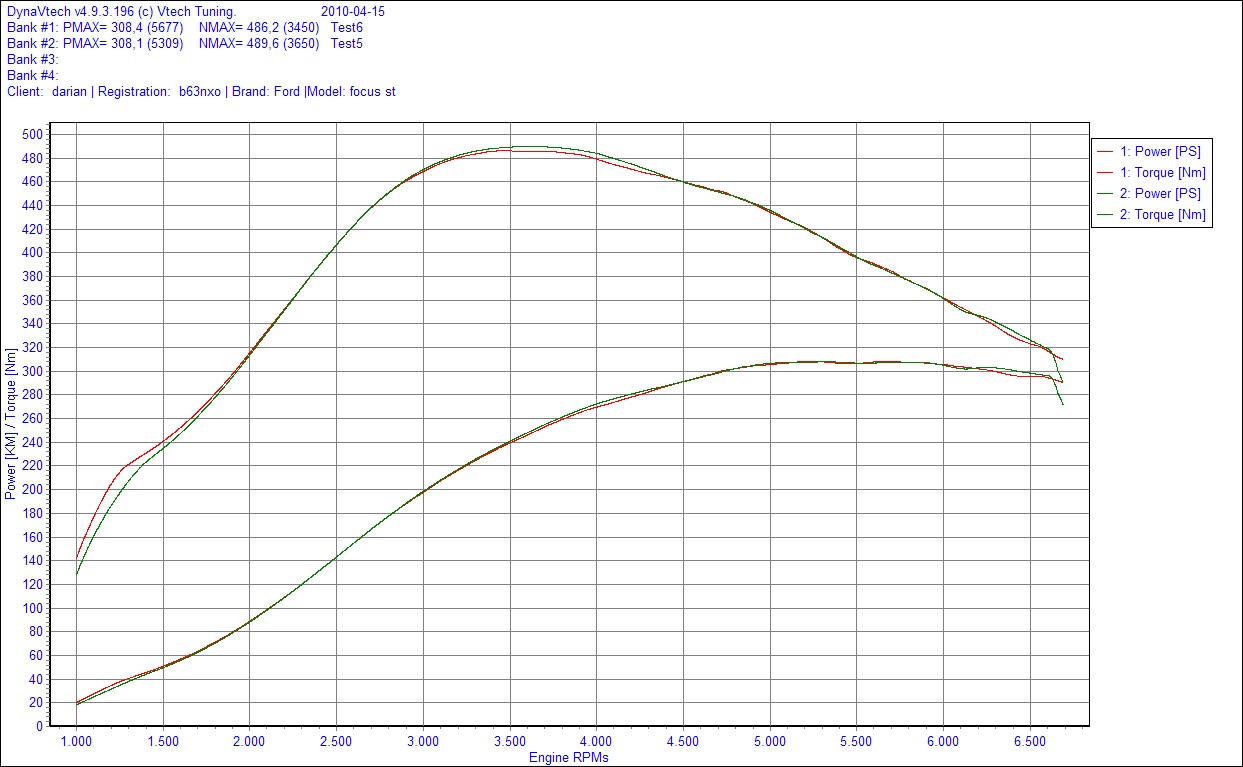Select the "1: Torque [Nm]" legend entry
1243x767 pixels.
coord(1162,173)
